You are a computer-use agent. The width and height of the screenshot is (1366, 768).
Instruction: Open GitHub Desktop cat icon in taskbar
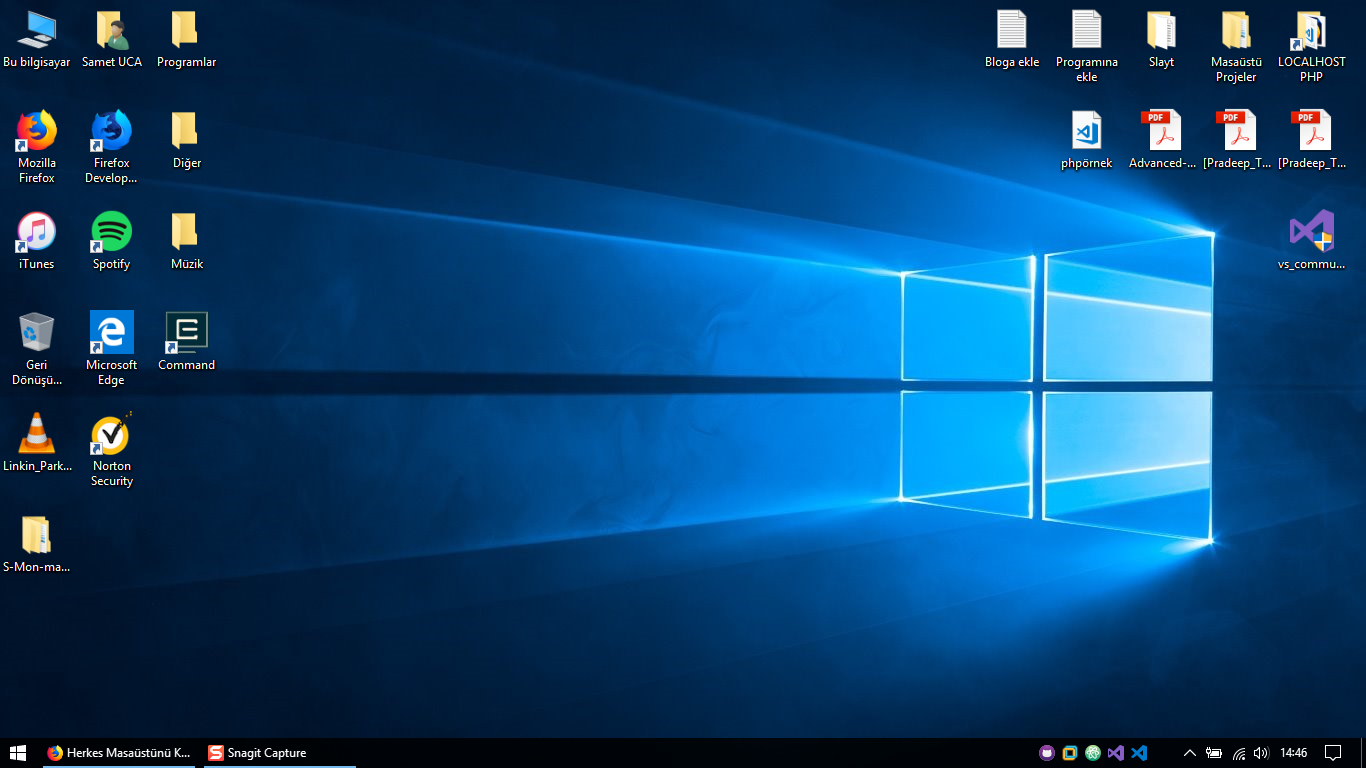pyautogui.click(x=1047, y=753)
